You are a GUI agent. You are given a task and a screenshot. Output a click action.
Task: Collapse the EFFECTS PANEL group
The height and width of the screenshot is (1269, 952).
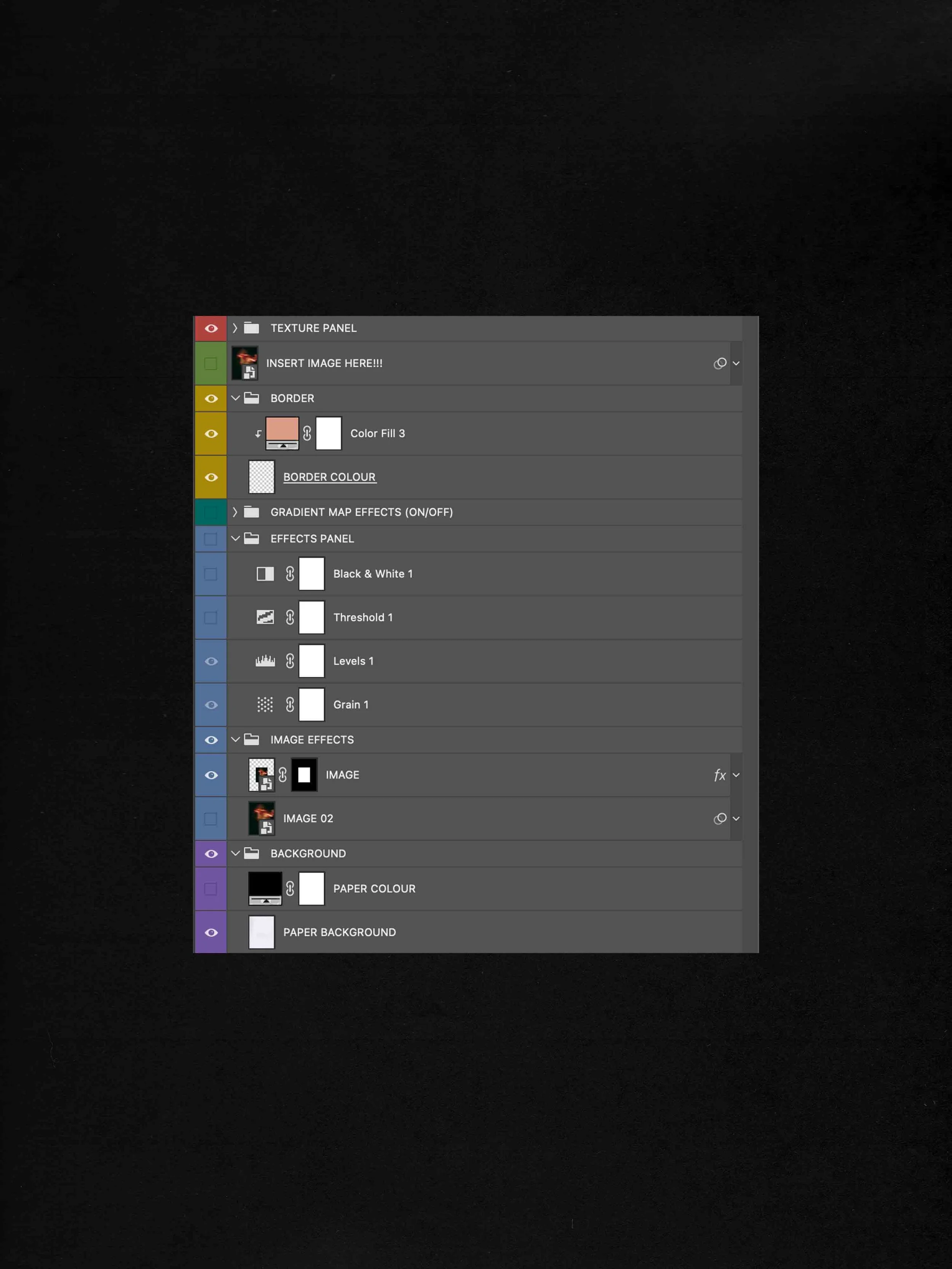click(235, 539)
